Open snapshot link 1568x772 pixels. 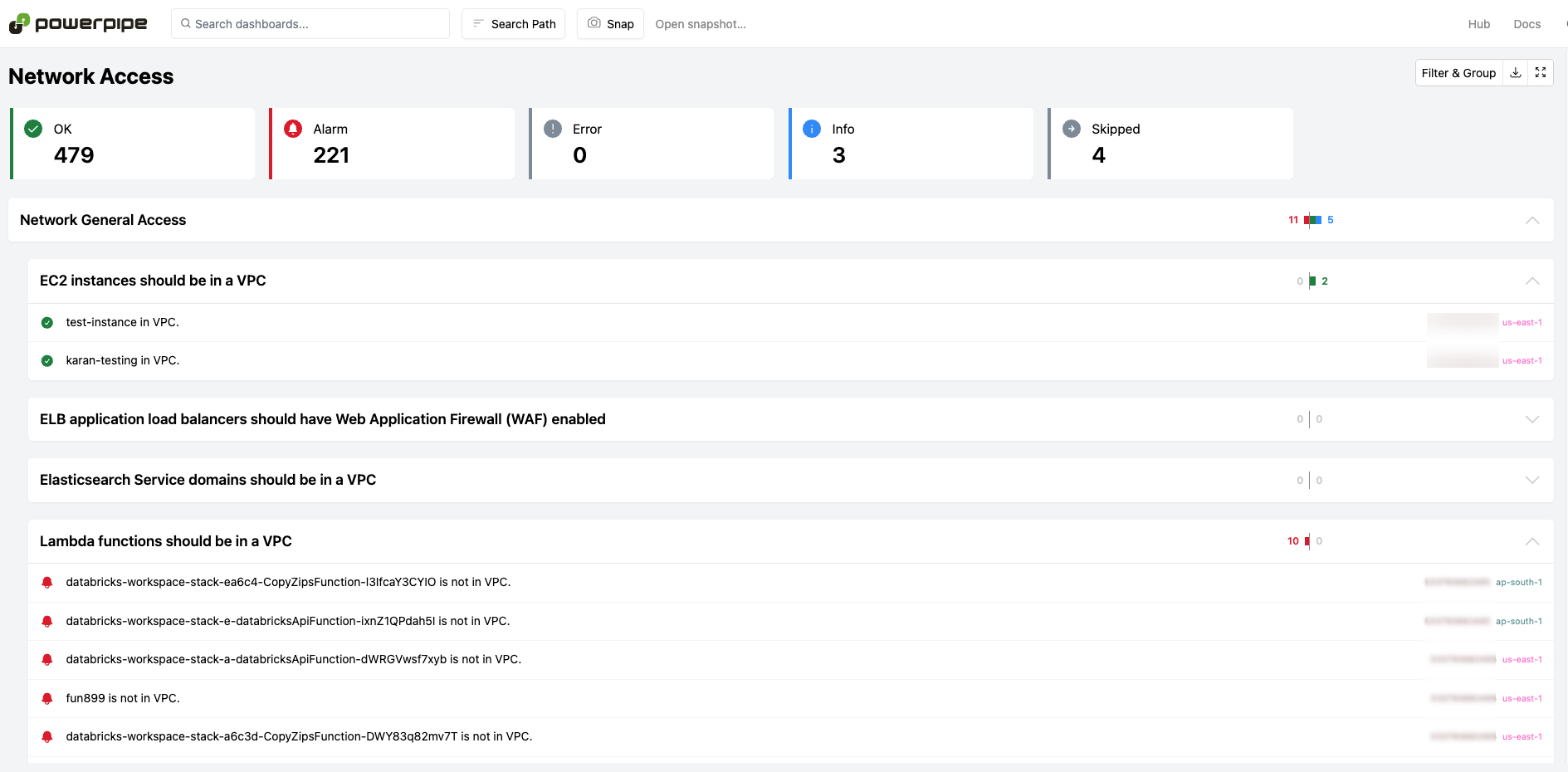[701, 24]
